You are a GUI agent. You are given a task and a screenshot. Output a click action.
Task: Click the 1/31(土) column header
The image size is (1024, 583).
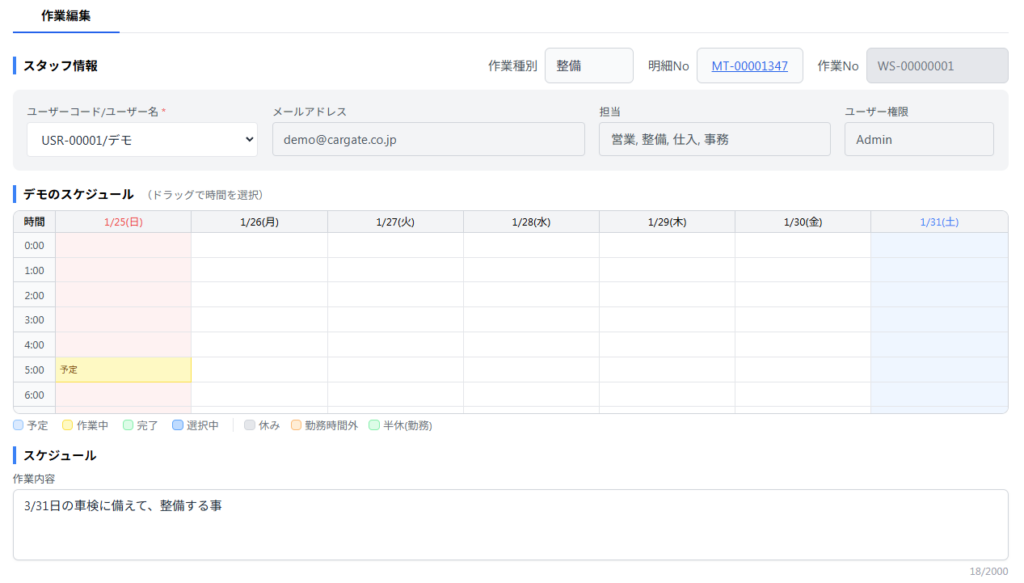pos(938,222)
